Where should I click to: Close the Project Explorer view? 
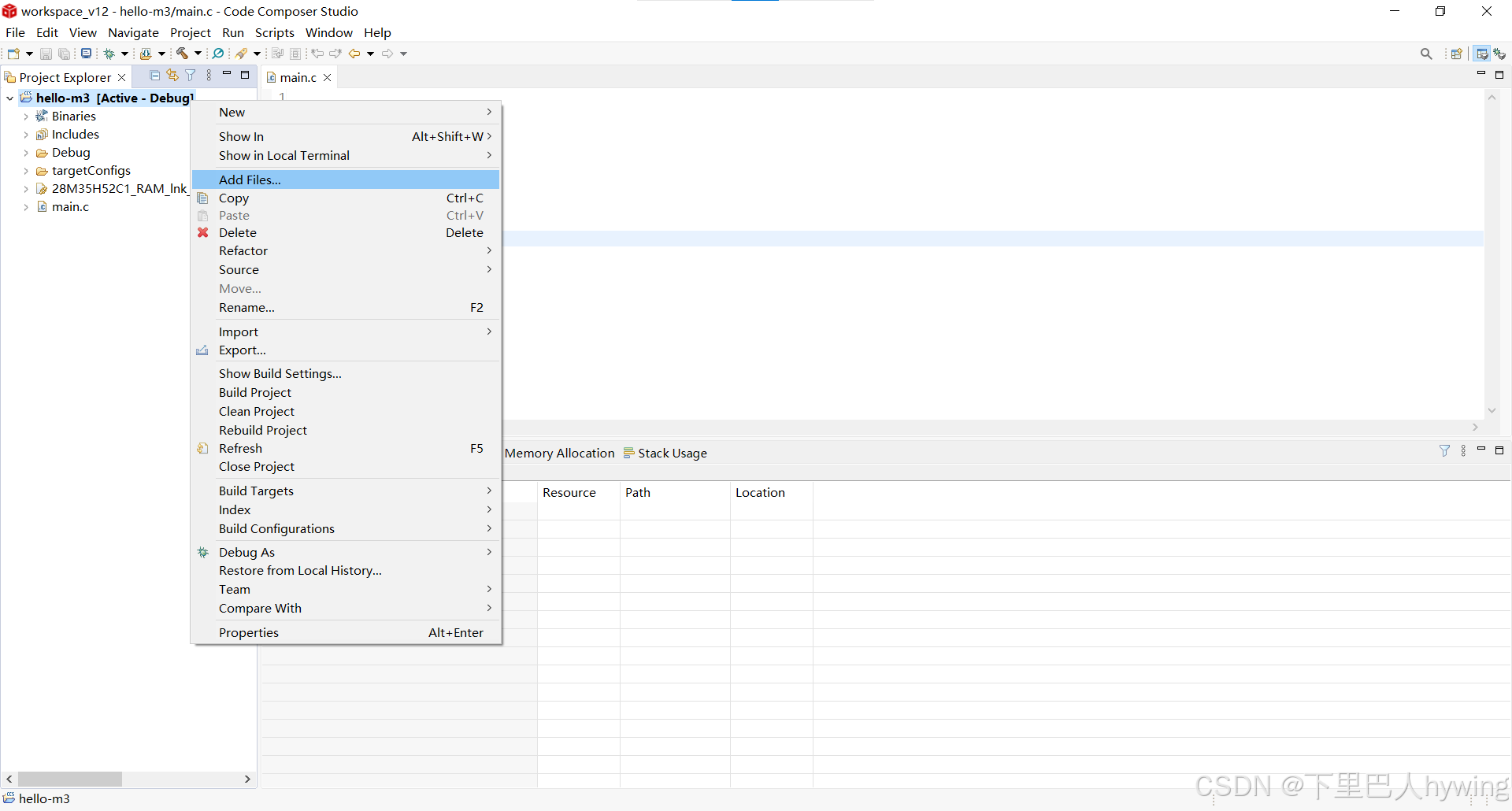point(122,77)
